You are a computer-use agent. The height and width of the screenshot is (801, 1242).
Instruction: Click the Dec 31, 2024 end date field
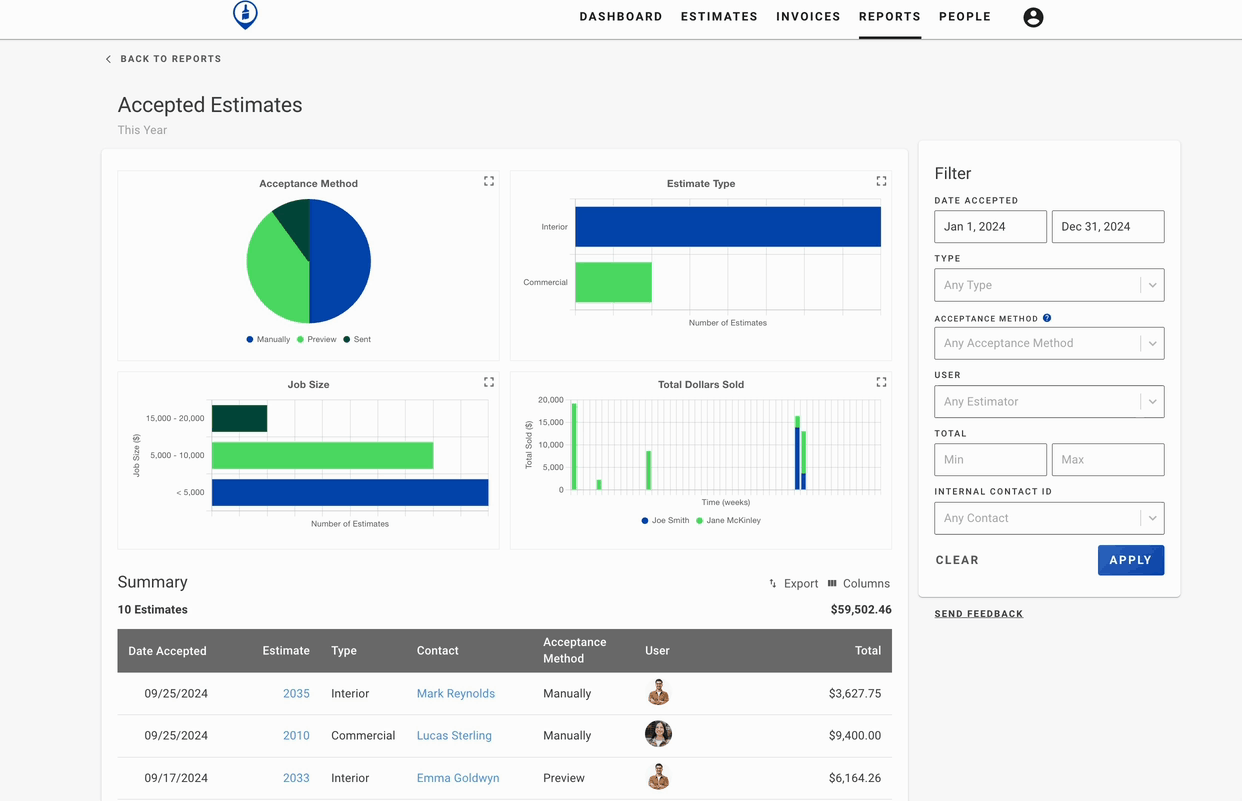pyautogui.click(x=1108, y=227)
